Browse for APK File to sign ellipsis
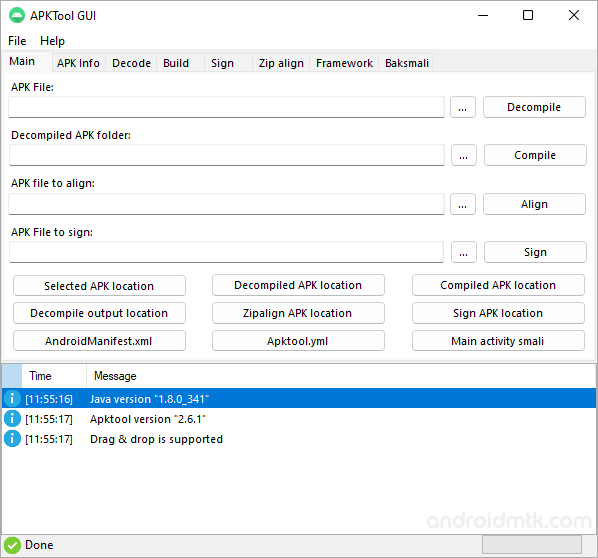This screenshot has width=598, height=558. 463,252
